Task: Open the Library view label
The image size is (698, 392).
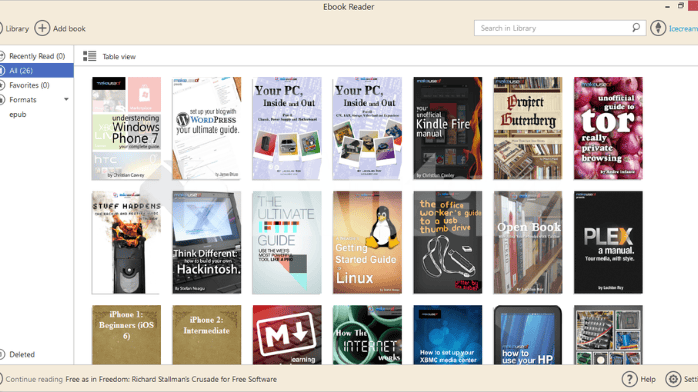Action: point(17,28)
